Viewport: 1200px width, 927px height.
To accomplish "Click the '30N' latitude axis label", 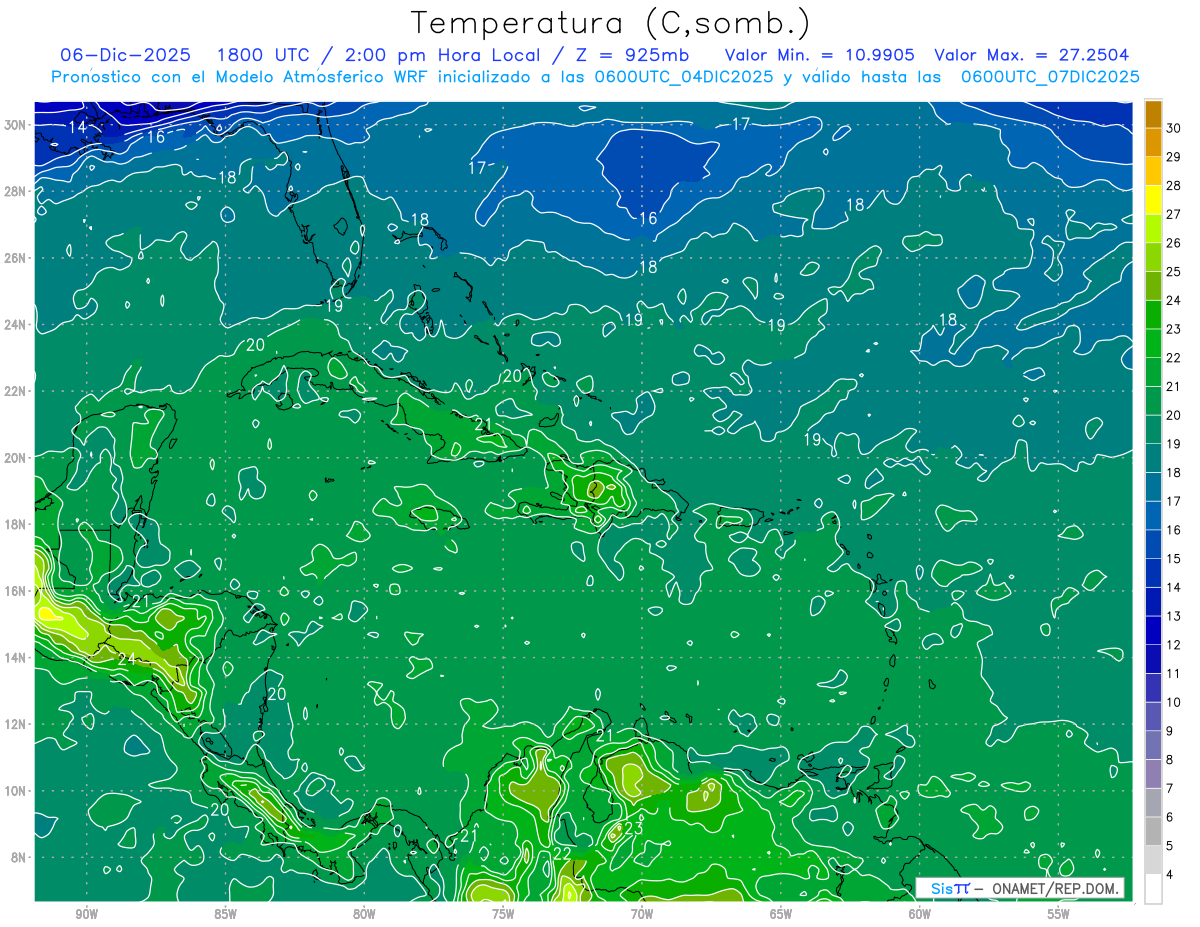I will click(15, 124).
